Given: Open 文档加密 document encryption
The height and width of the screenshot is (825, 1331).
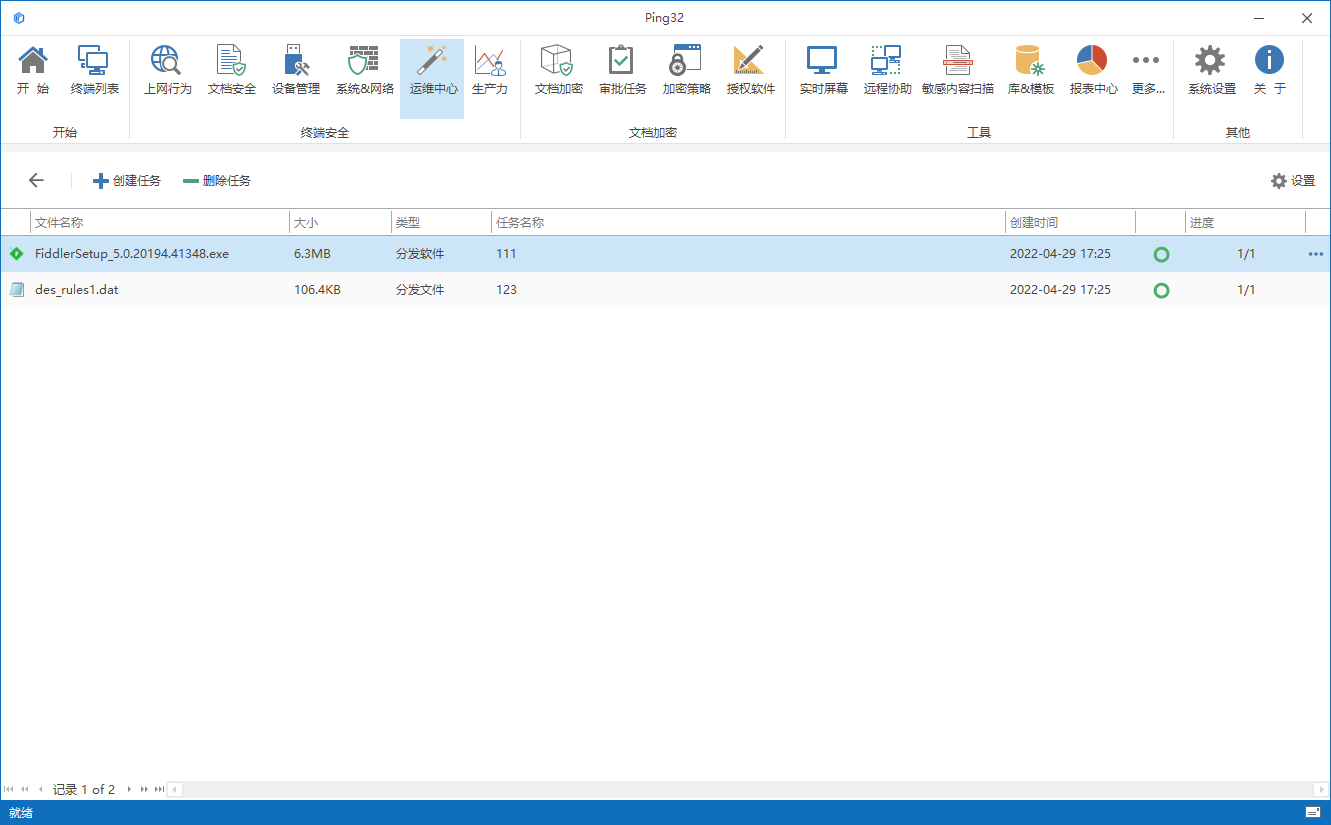Looking at the screenshot, I should click(x=558, y=70).
